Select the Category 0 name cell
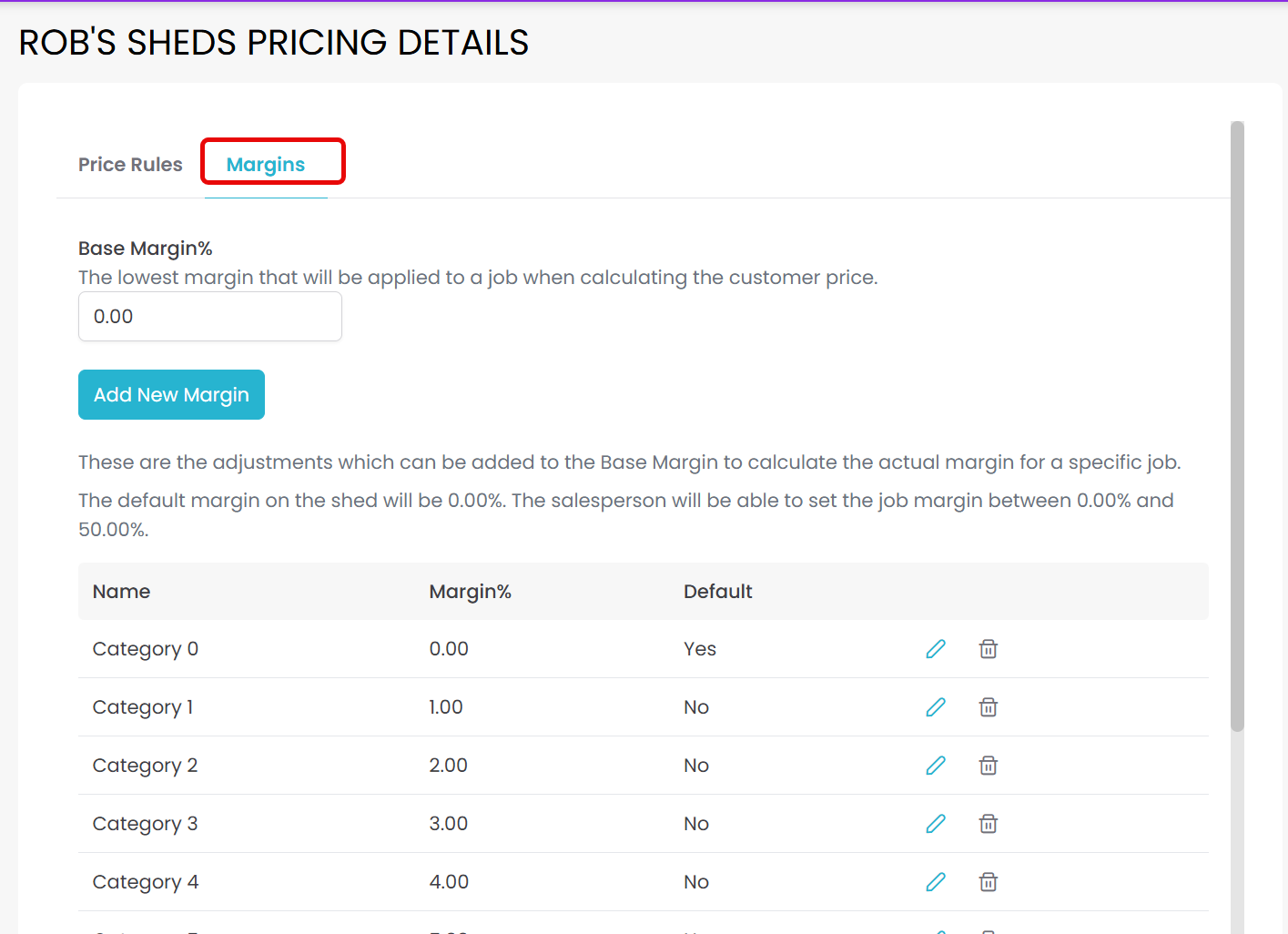1288x934 pixels. [146, 649]
